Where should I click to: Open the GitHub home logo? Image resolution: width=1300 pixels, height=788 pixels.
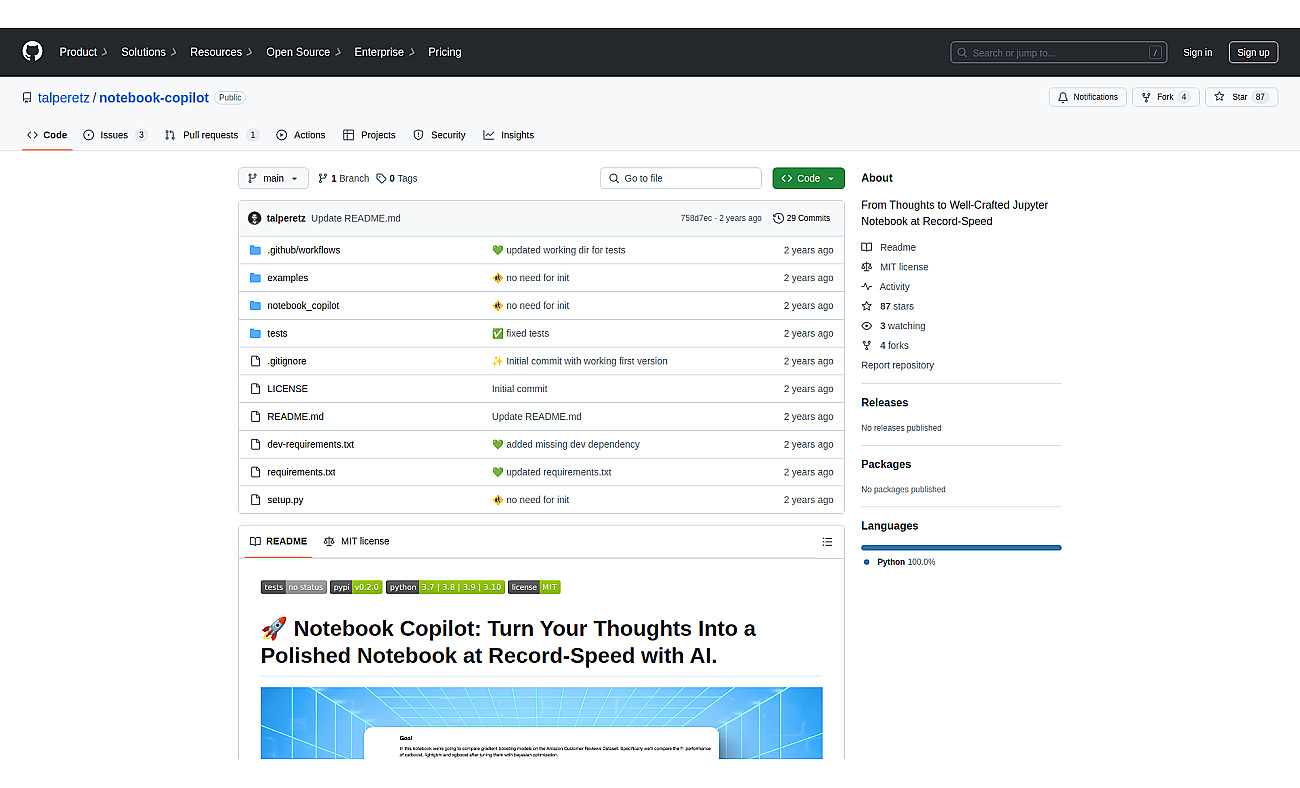[33, 52]
